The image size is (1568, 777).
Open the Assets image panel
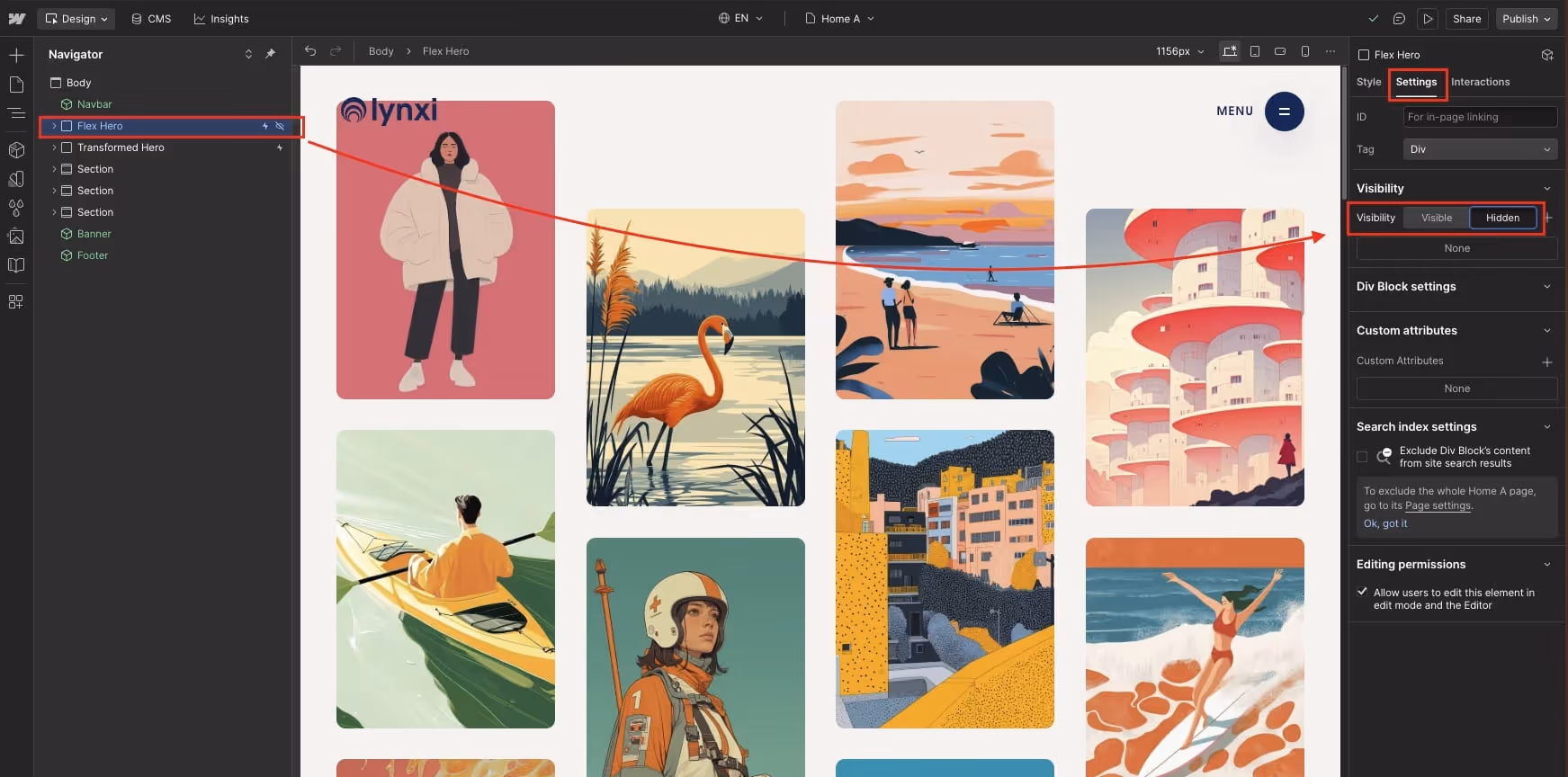click(x=16, y=237)
